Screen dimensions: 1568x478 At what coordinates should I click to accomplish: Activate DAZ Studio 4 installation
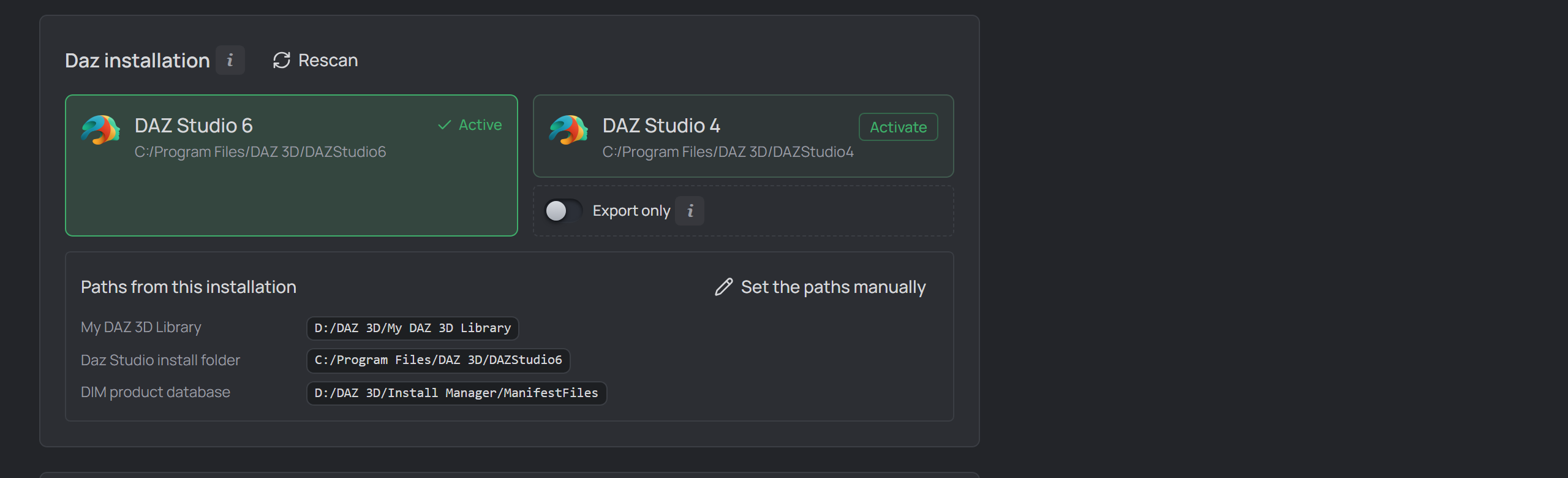tap(899, 127)
